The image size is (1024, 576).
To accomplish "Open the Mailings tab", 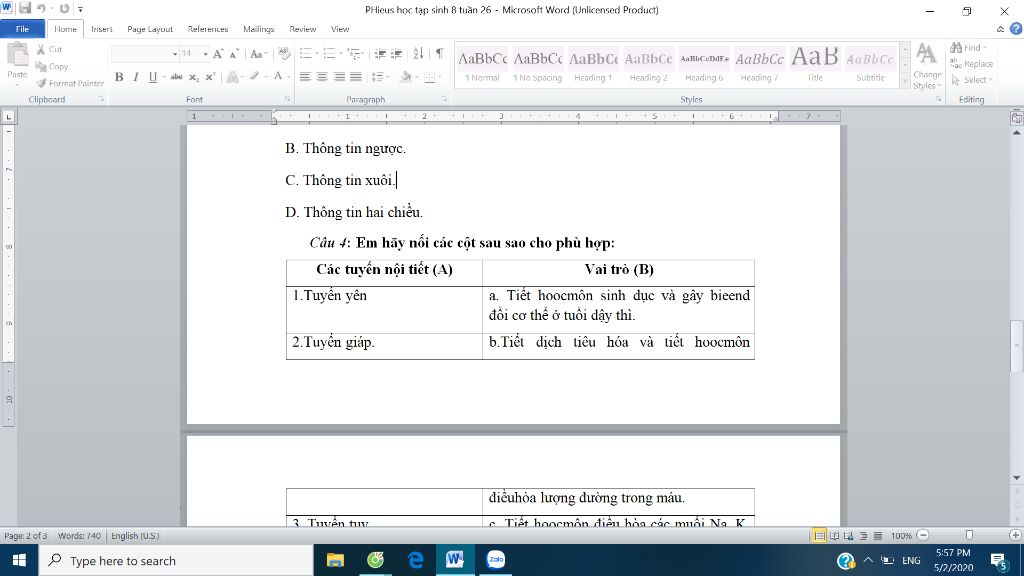I will 259,29.
